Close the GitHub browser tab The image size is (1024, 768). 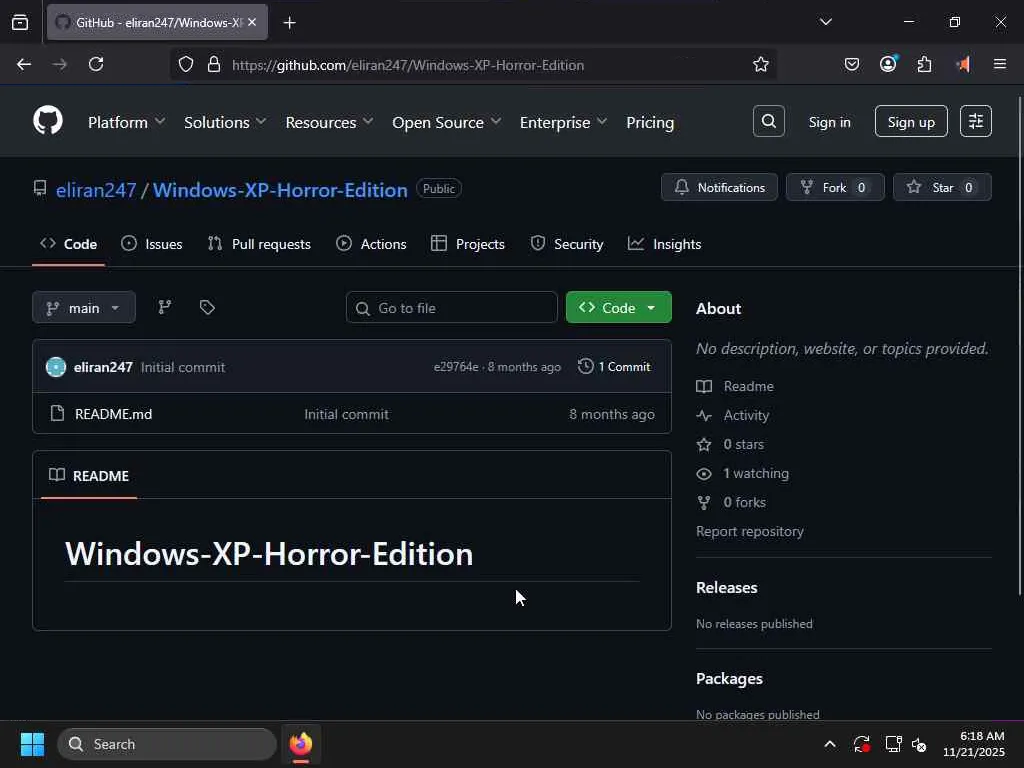pos(252,22)
